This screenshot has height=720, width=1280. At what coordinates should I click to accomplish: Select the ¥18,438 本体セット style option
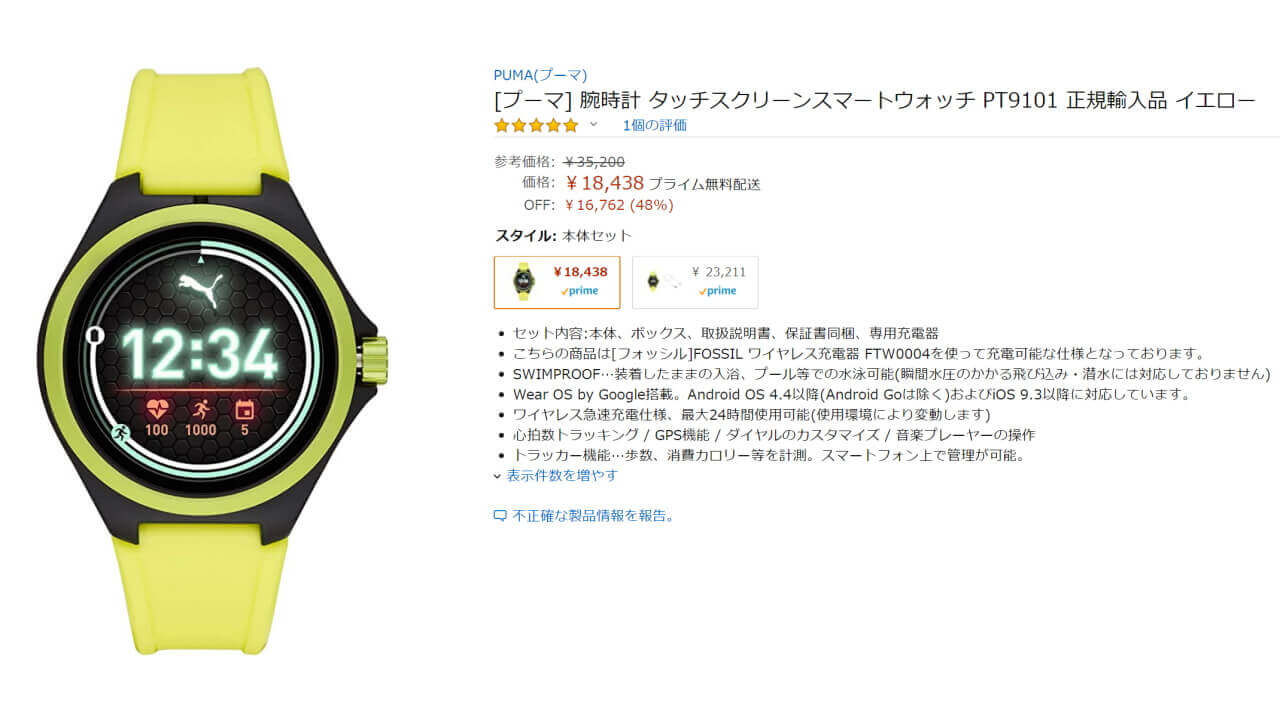[x=557, y=282]
